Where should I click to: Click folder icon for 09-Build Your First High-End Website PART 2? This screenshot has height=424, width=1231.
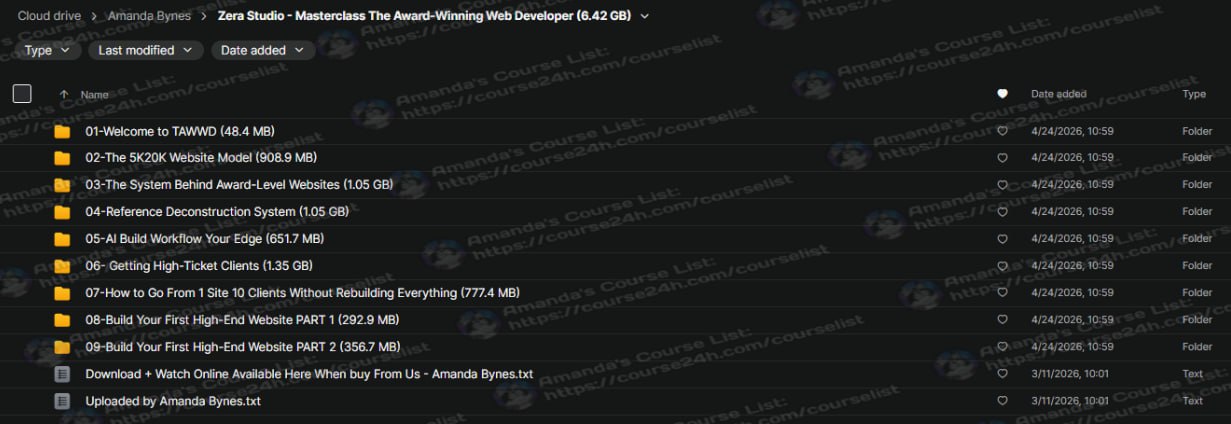[x=62, y=347]
